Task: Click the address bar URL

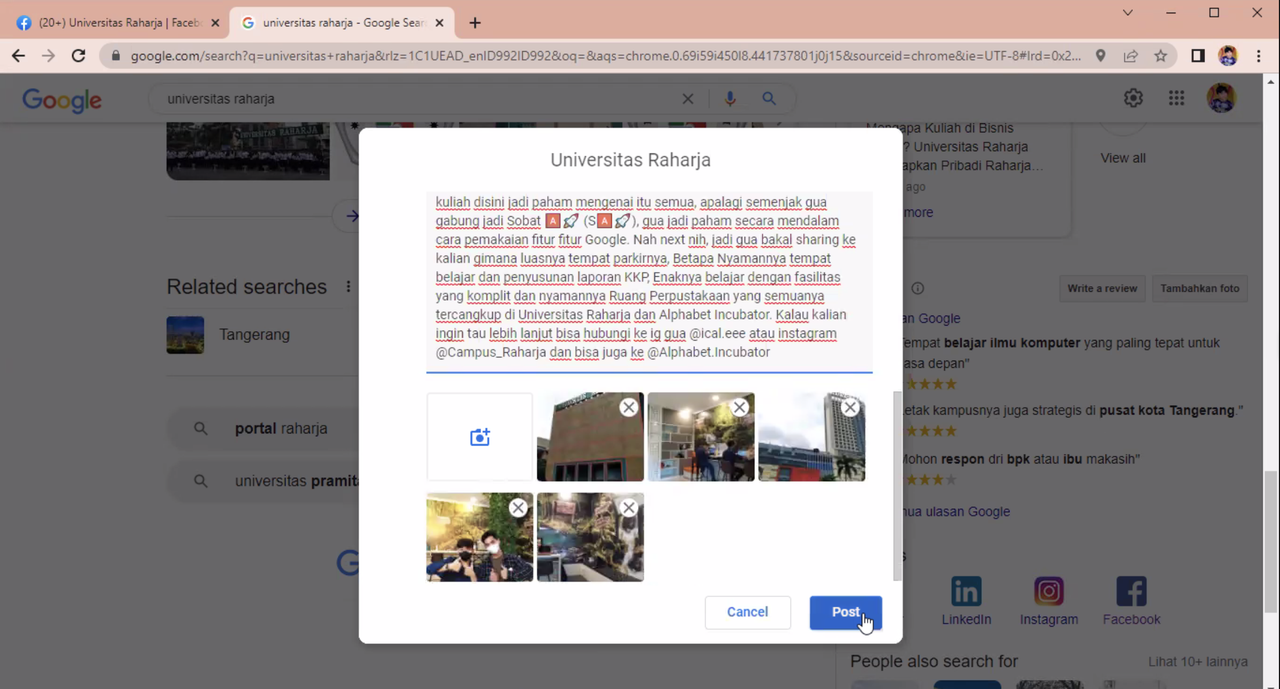Action: tap(605, 56)
